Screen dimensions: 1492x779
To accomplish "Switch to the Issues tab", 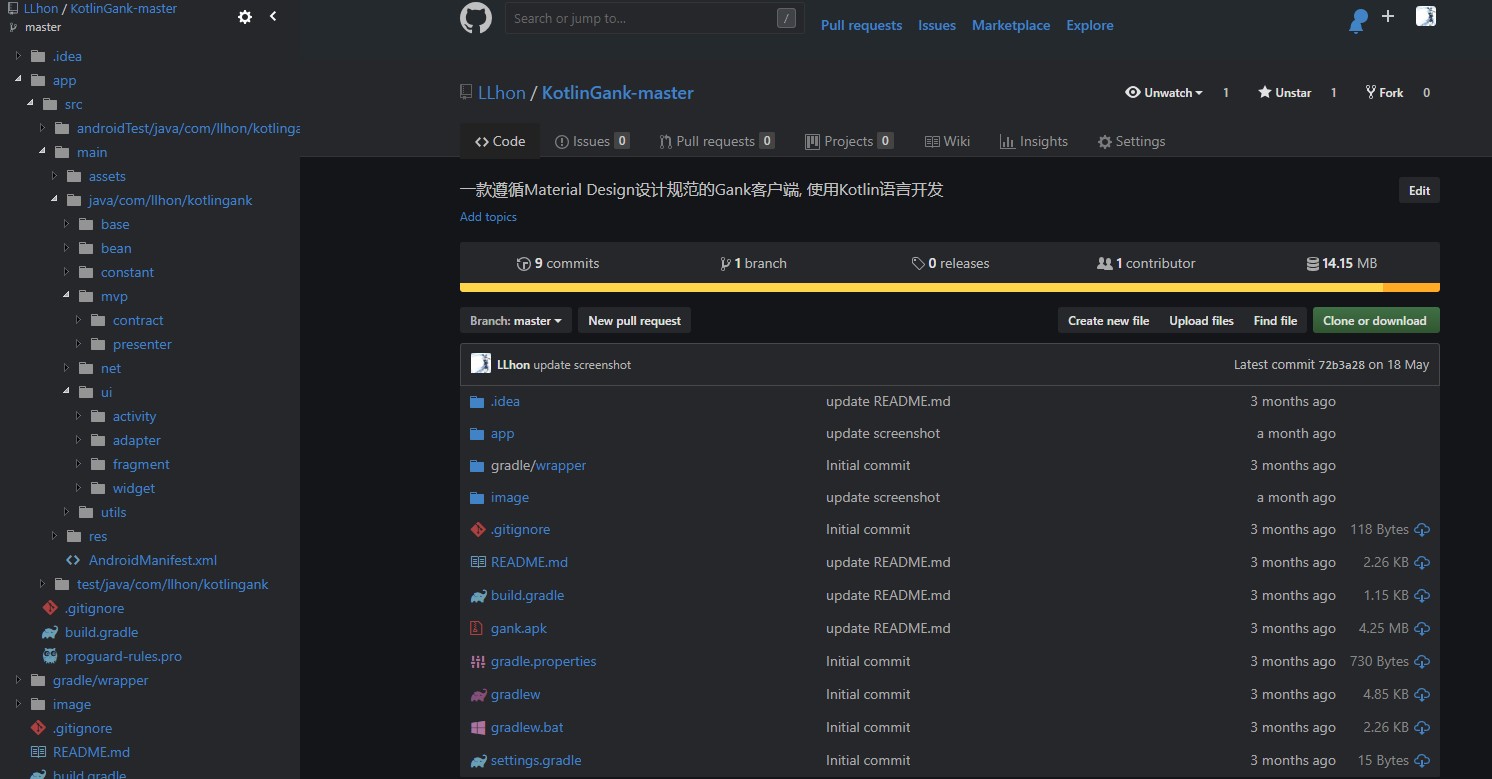I will point(592,141).
